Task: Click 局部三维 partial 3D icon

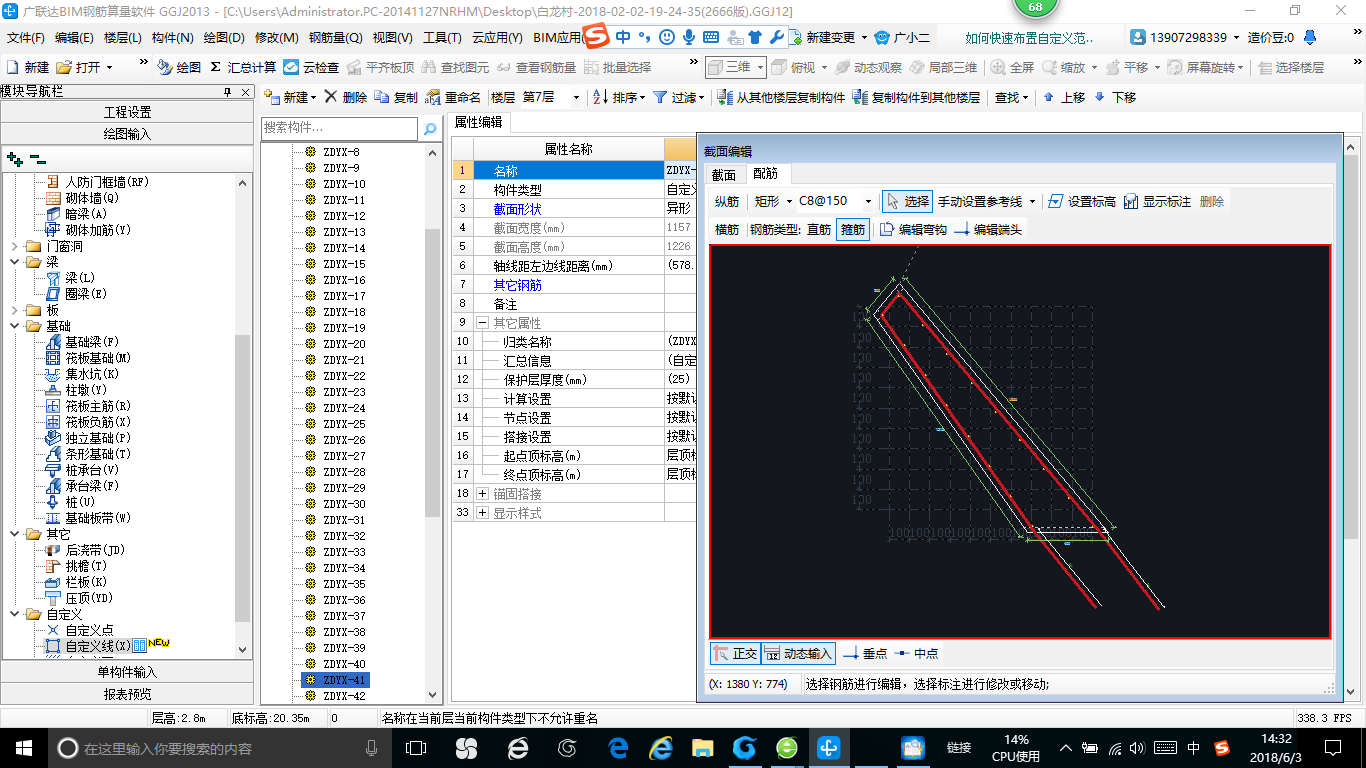Action: 917,67
